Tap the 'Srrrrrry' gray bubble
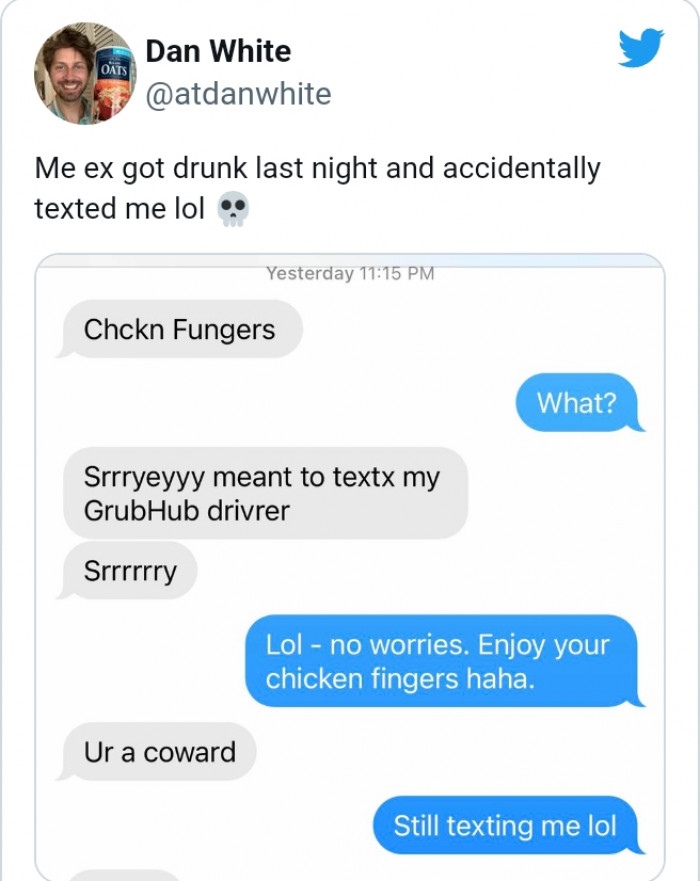This screenshot has width=700, height=881. (x=128, y=571)
